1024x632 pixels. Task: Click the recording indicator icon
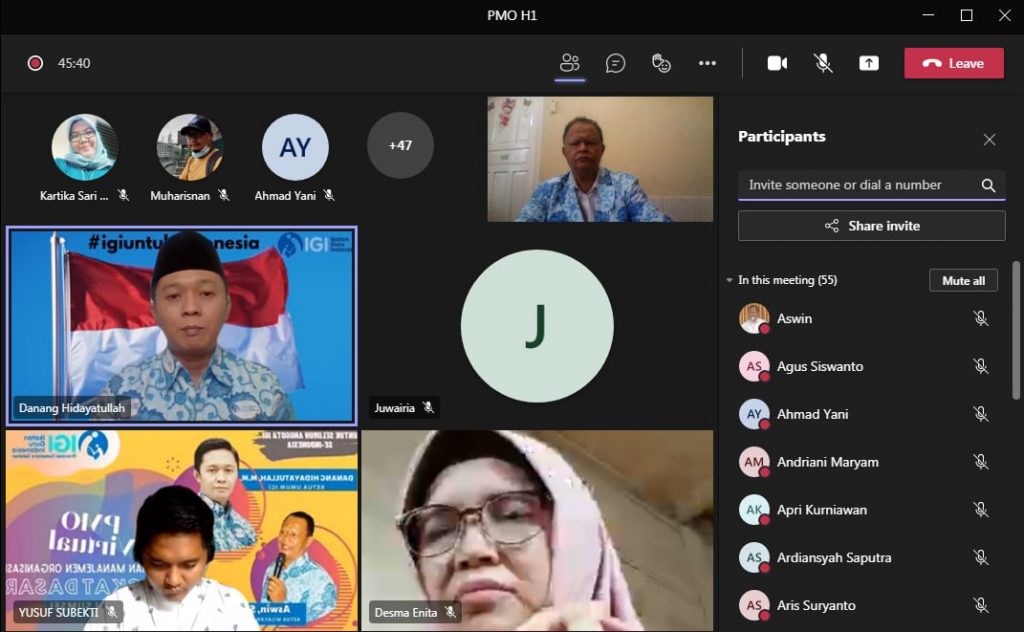(35, 63)
